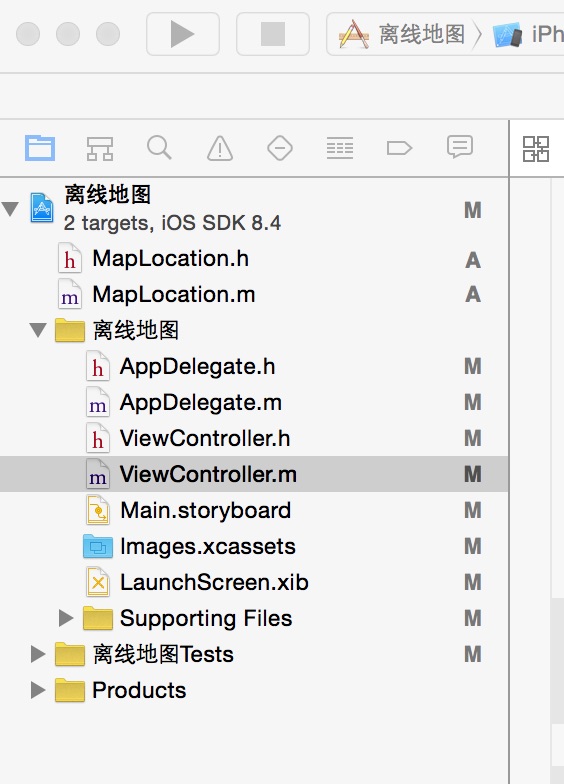Expand the 离线地图Tests folder
564x784 pixels.
coord(38,654)
